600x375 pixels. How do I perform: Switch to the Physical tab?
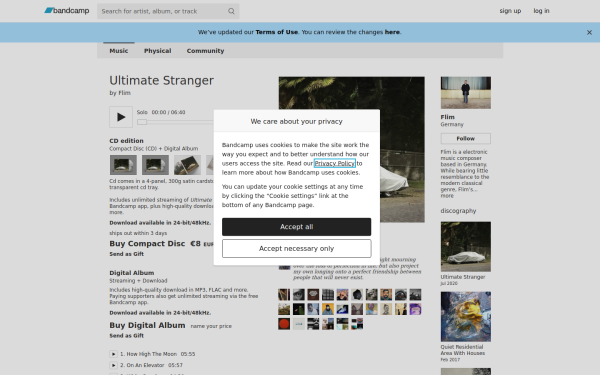coord(157,51)
